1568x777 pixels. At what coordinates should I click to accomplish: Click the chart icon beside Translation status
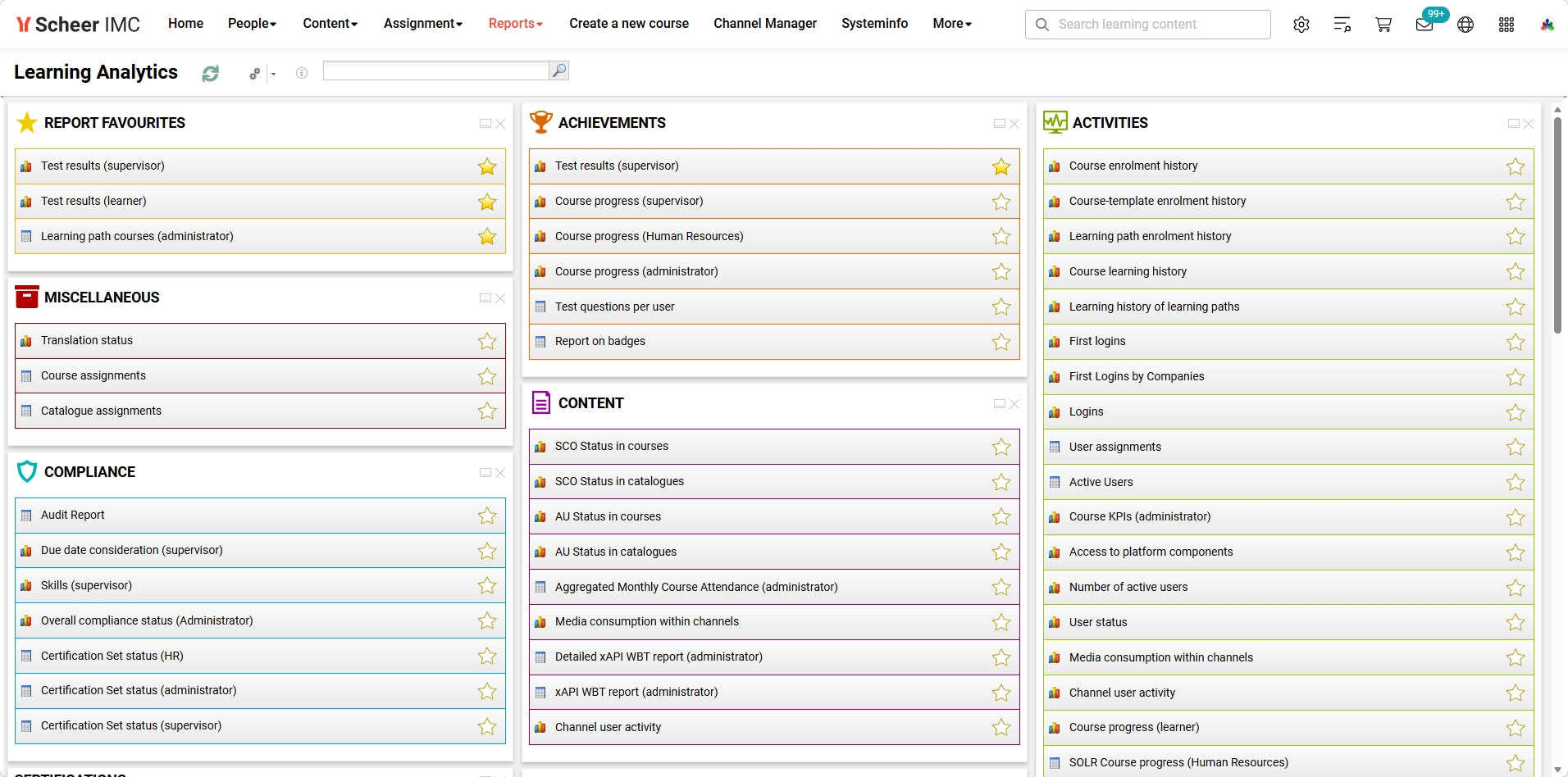(26, 341)
